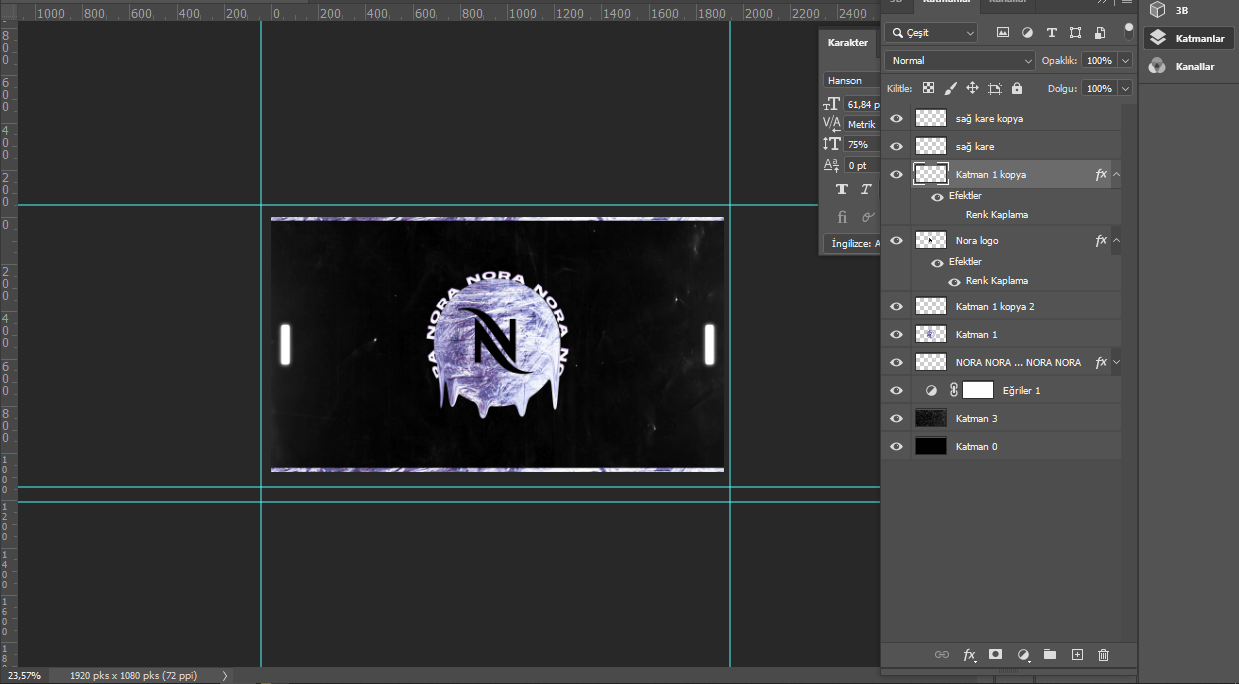Enable faux bold T in Karakter panel

coord(841,190)
